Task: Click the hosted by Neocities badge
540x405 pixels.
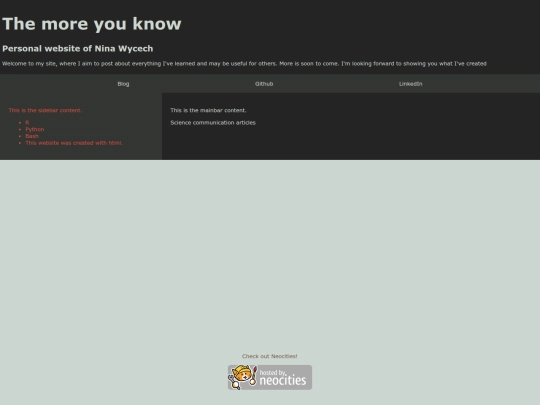Action: tap(270, 377)
